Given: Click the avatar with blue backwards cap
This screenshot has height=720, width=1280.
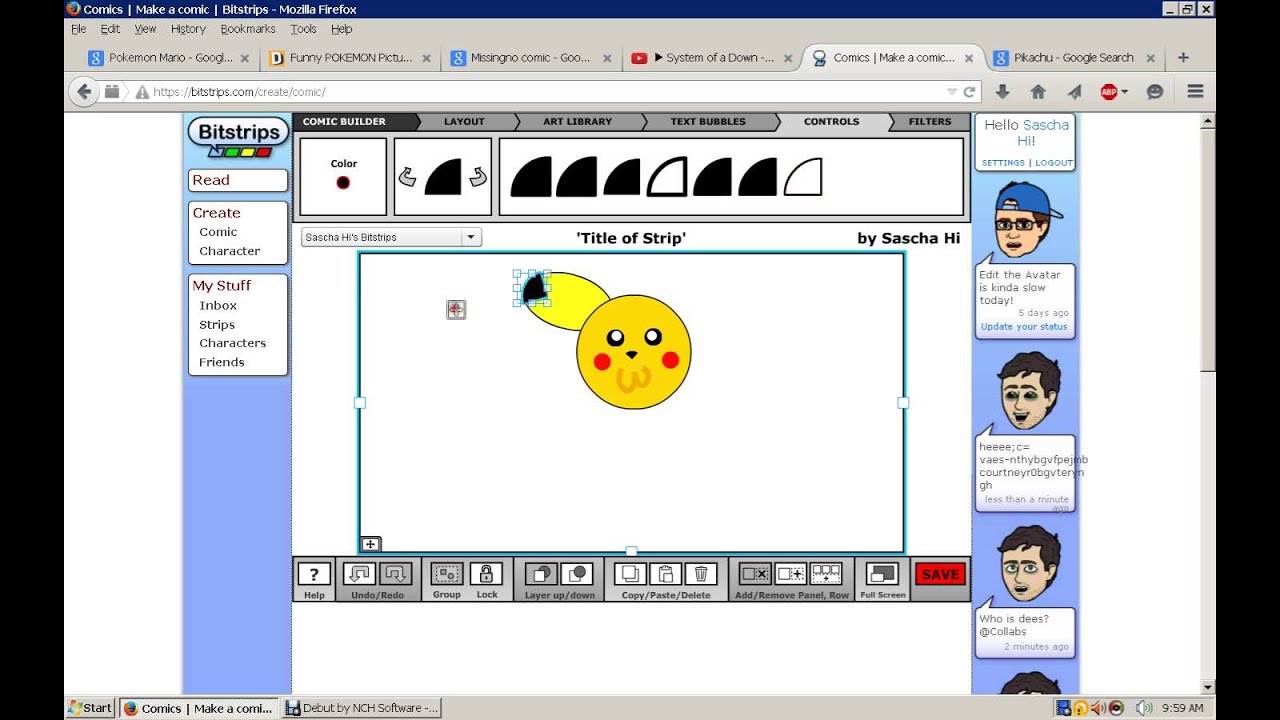Looking at the screenshot, I should click(x=1026, y=220).
